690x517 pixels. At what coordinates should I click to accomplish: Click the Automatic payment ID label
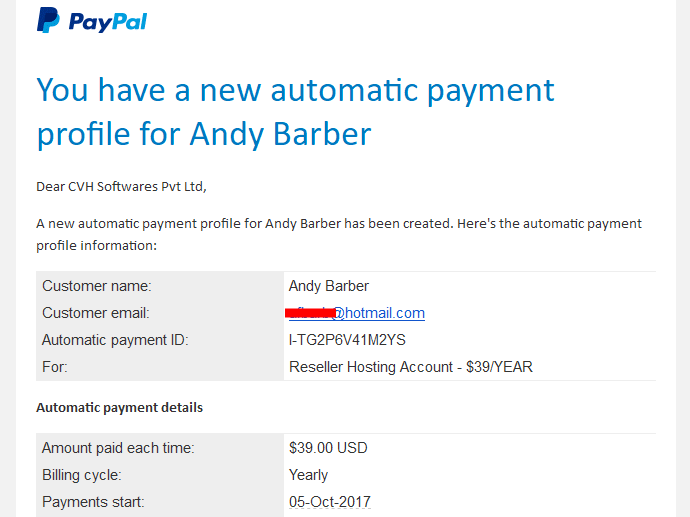click(115, 340)
